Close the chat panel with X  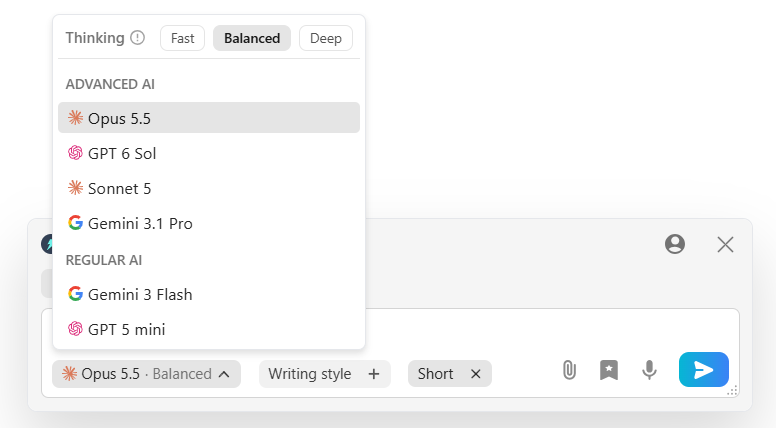pyautogui.click(x=725, y=244)
